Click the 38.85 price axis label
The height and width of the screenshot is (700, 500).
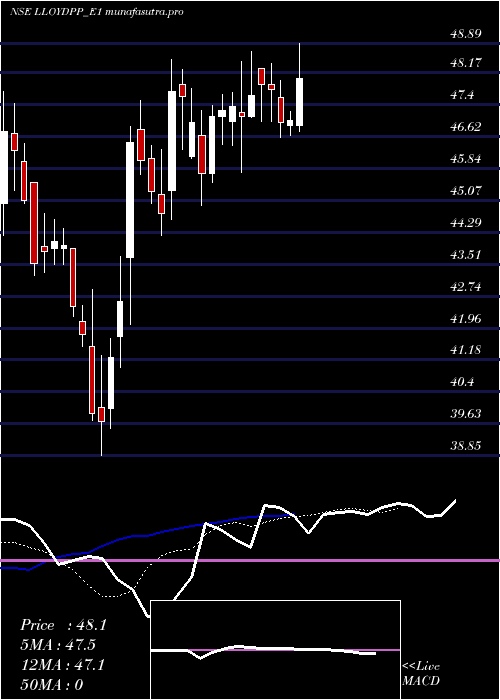pos(466,446)
